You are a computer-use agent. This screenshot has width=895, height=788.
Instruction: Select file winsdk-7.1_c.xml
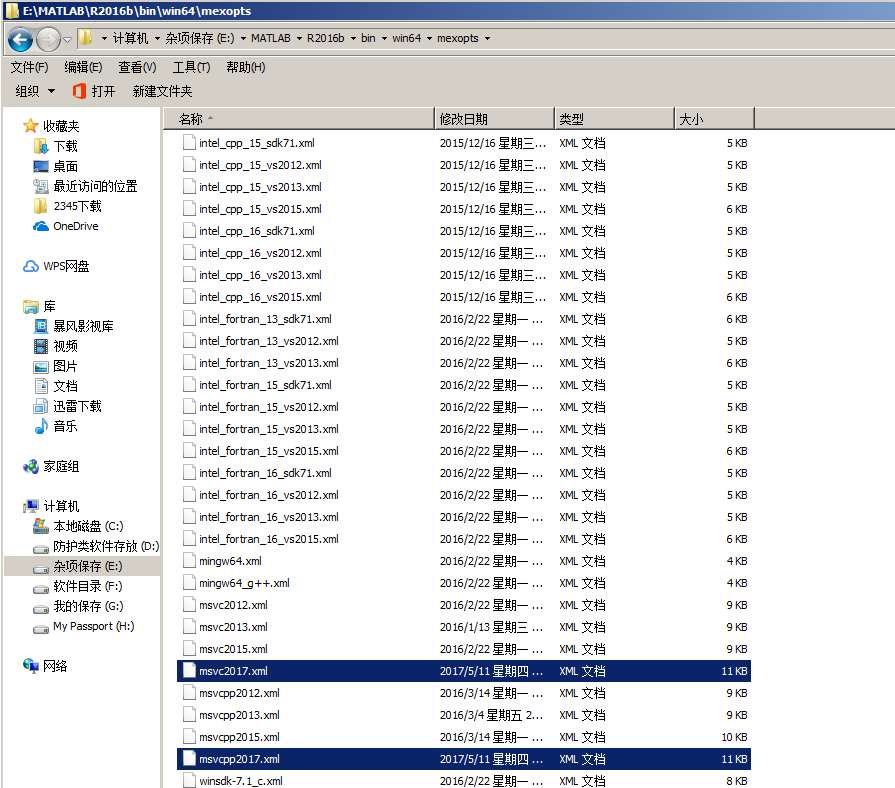pyautogui.click(x=463, y=779)
